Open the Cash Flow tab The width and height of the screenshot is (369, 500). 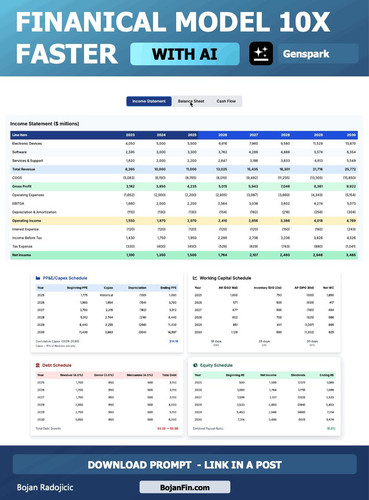point(226,101)
